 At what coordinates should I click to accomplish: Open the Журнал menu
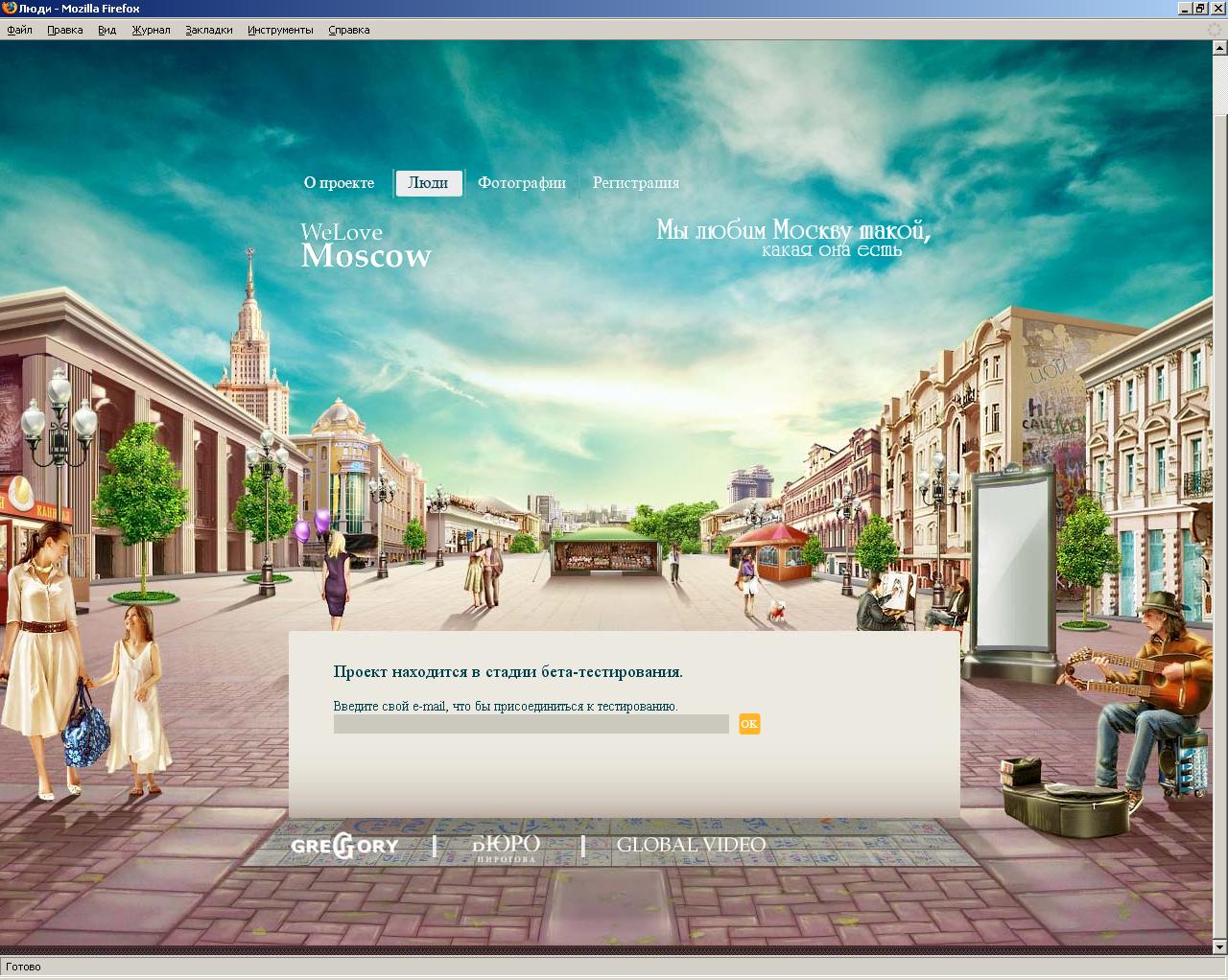coord(151,30)
